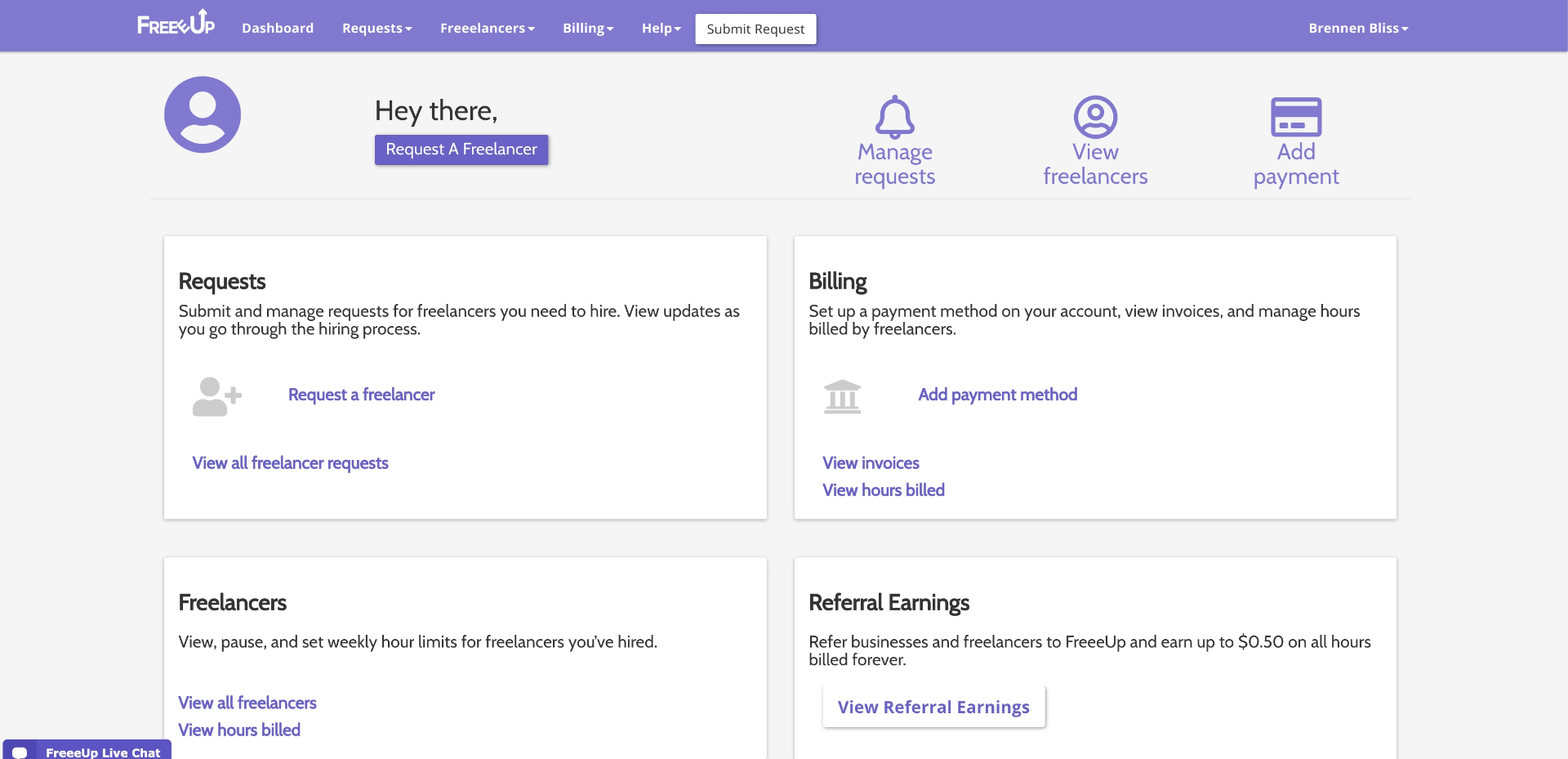Open the FreeeUp Live Chat bubble
The height and width of the screenshot is (759, 1568).
[87, 751]
